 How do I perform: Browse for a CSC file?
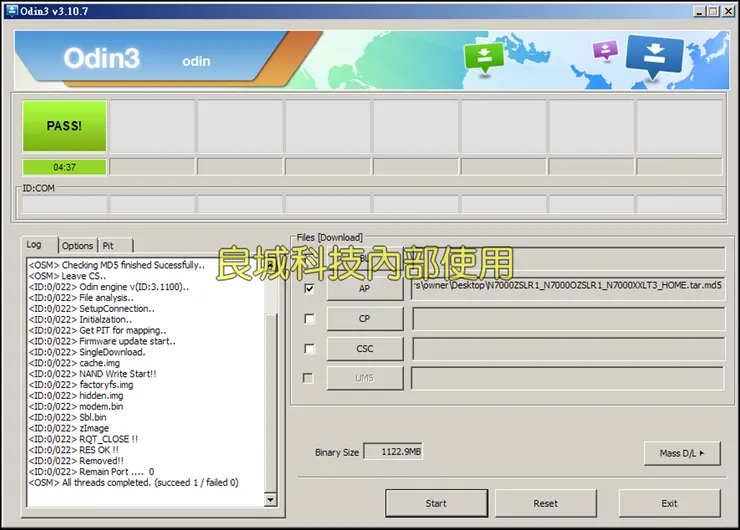(365, 348)
